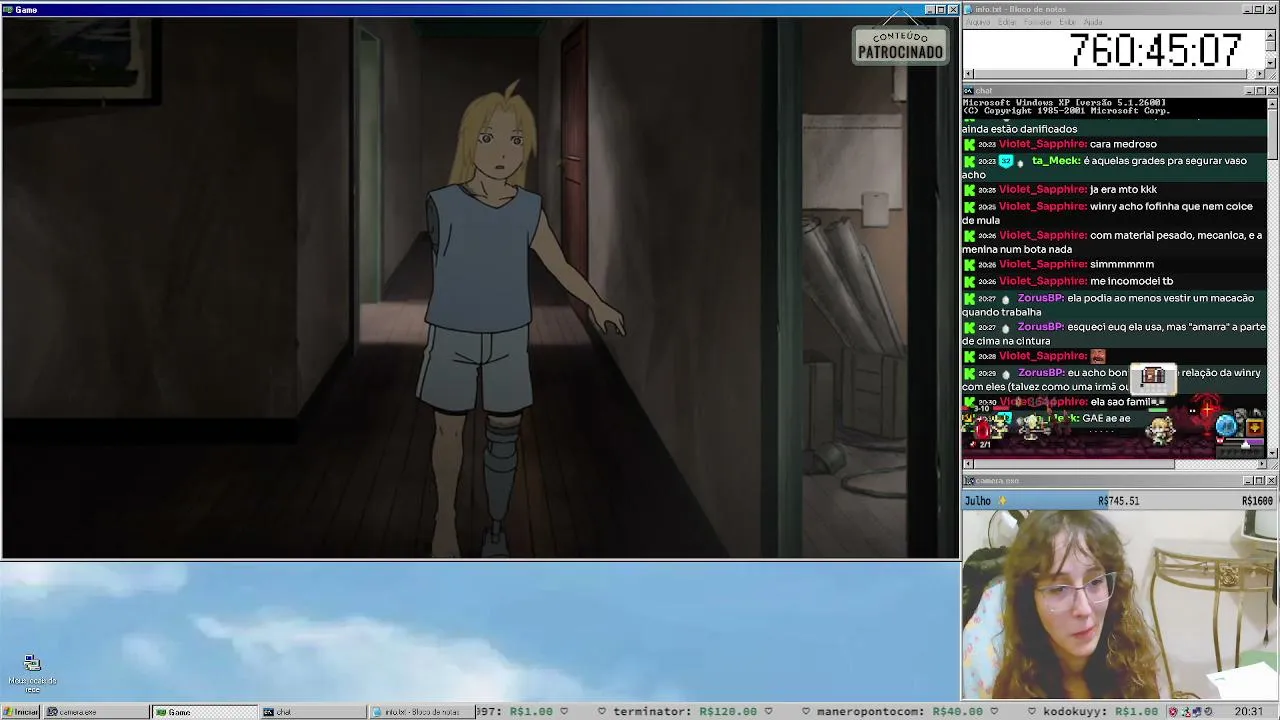Screen dimensions: 1280x720
Task: Click the ZorusBP username on the 'ela podia ao menos' message
Action: [x=1040, y=298]
